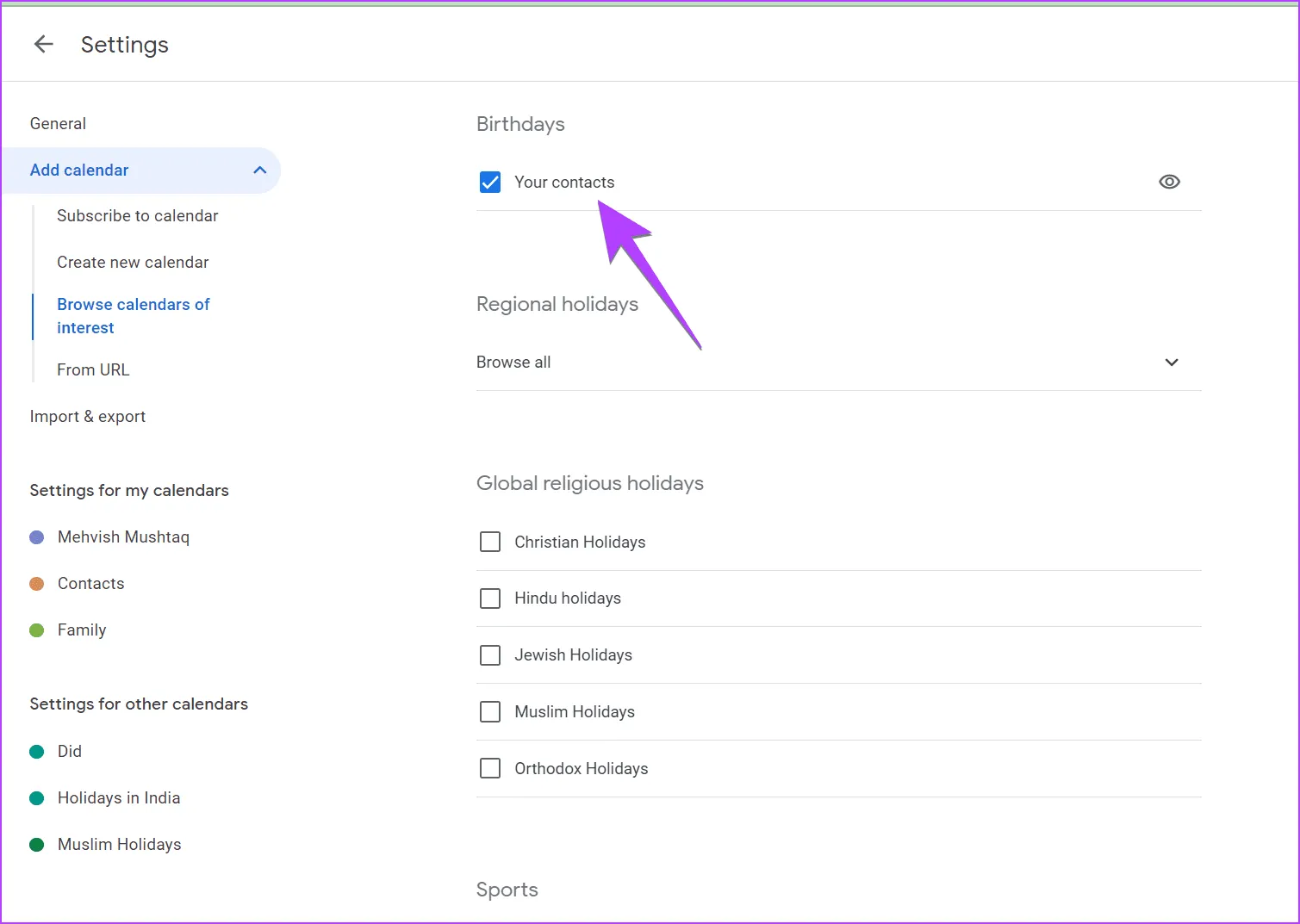Check the Jewish Holidays box

pos(490,655)
